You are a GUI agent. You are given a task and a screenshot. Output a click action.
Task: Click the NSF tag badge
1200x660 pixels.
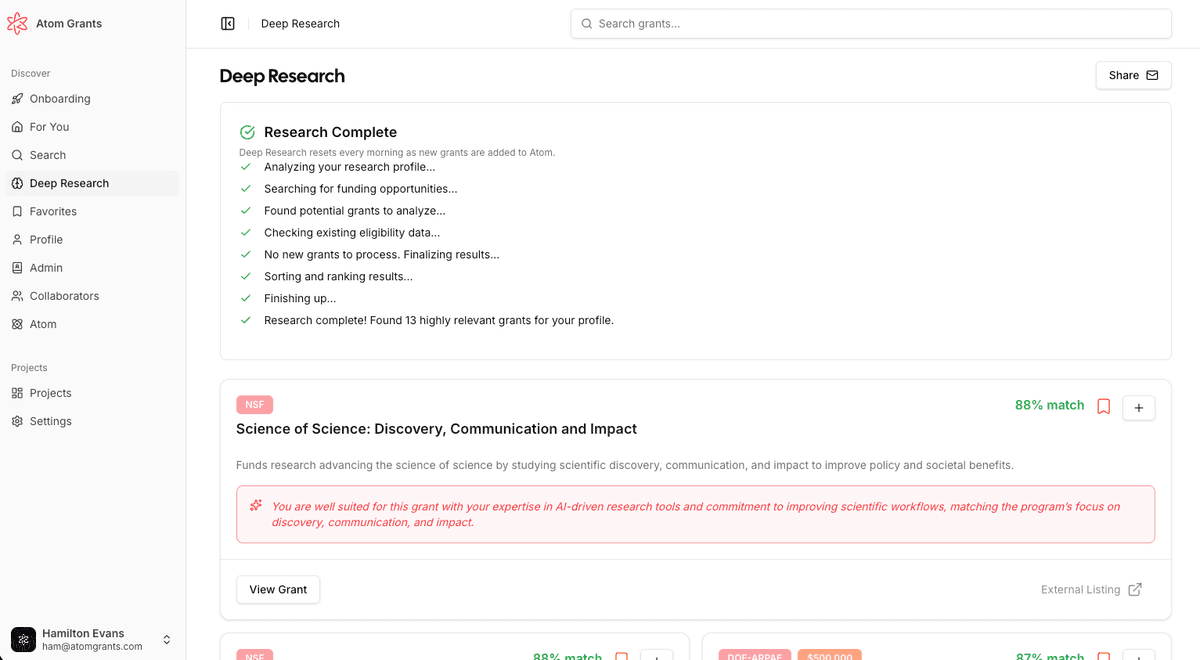(x=254, y=405)
